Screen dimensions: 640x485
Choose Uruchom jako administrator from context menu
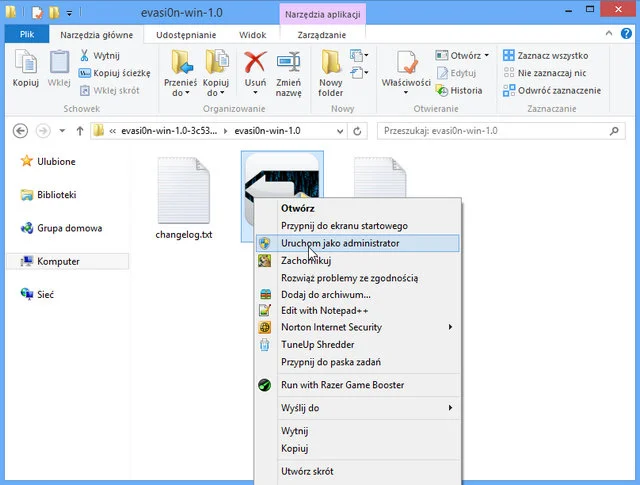click(x=340, y=243)
